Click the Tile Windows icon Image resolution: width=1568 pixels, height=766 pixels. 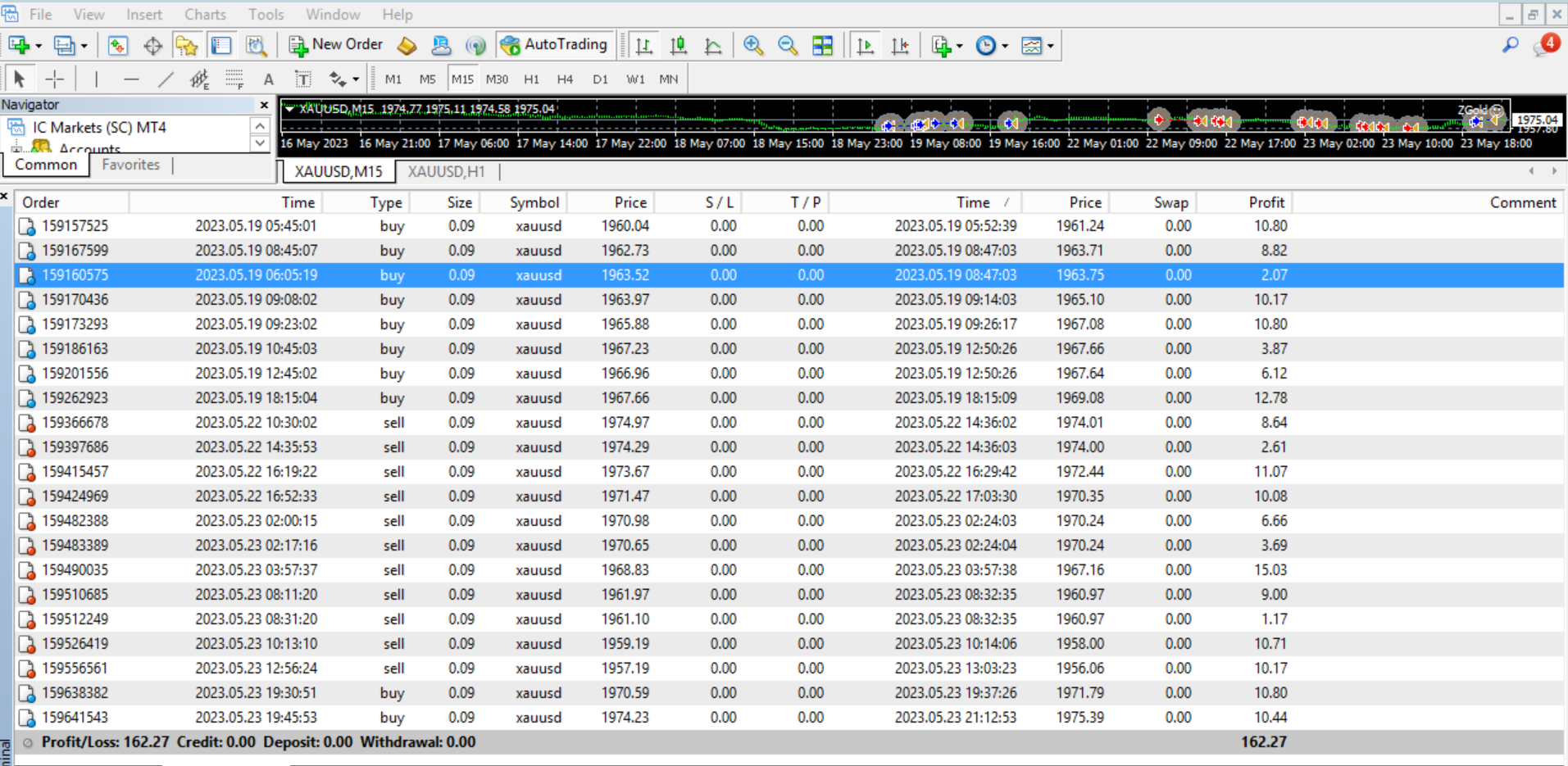822,46
